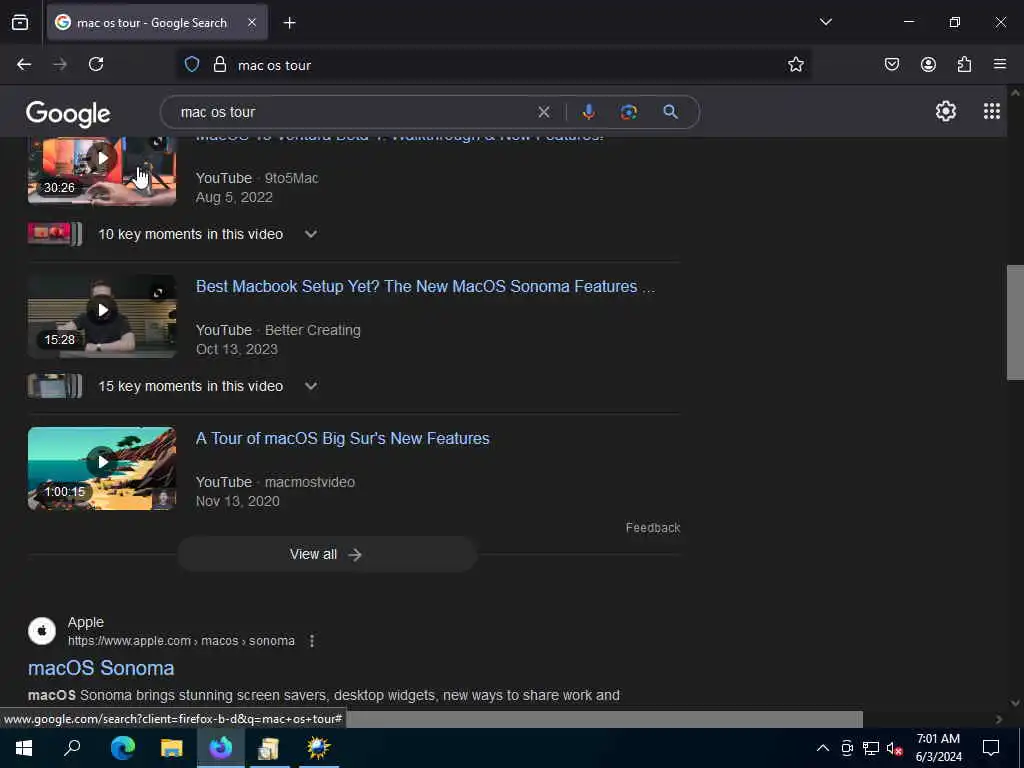Viewport: 1024px width, 768px height.
Task: Open the extensions puzzle icon
Action: coord(964,64)
